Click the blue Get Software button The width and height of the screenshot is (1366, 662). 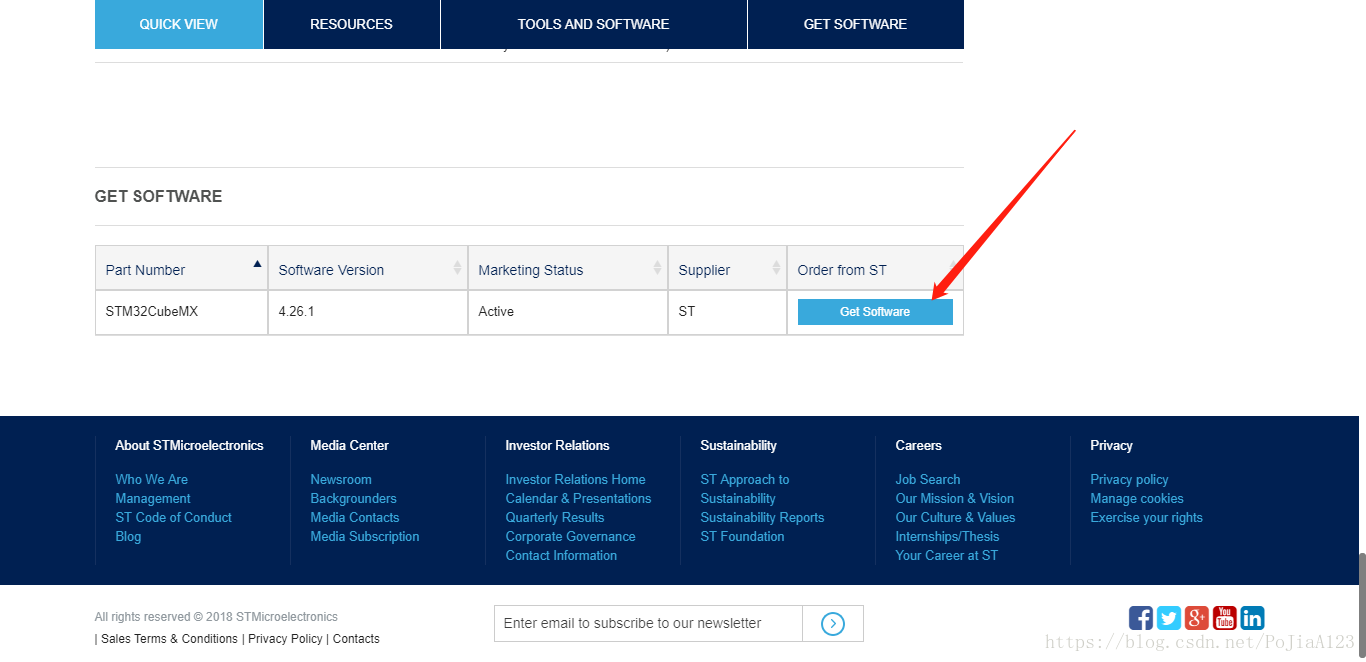(875, 312)
